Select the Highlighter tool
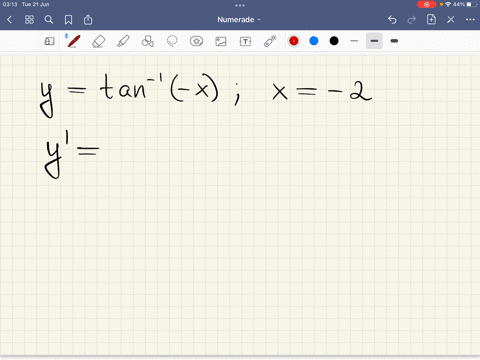 (x=123, y=41)
